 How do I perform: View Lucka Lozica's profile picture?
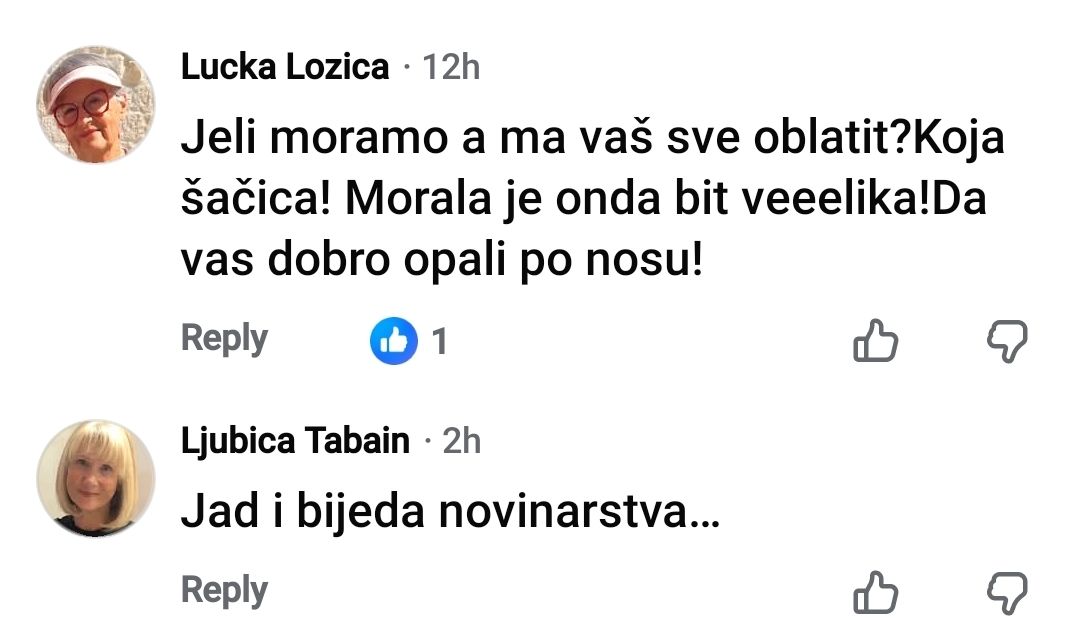96,105
